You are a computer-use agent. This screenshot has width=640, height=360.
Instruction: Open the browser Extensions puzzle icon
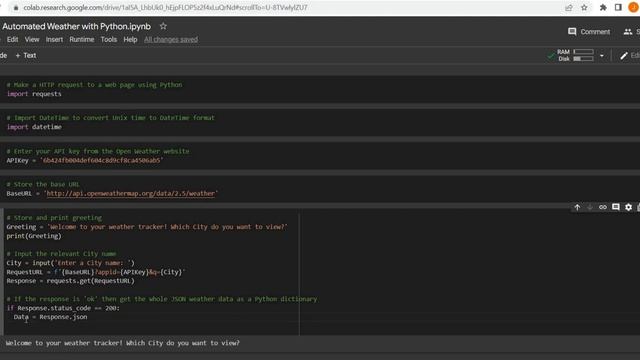point(603,8)
